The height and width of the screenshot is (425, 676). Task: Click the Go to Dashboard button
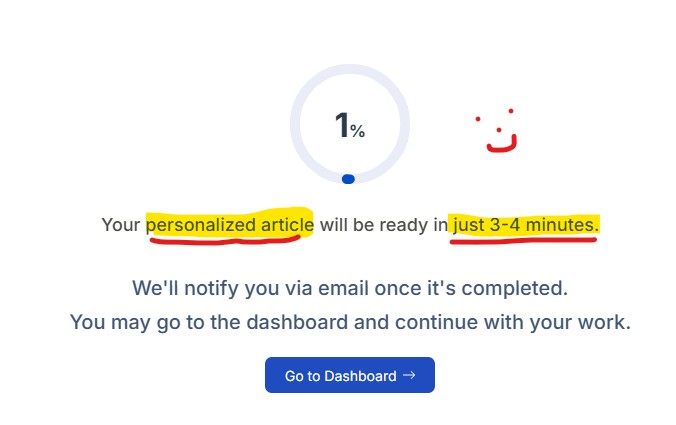point(350,375)
